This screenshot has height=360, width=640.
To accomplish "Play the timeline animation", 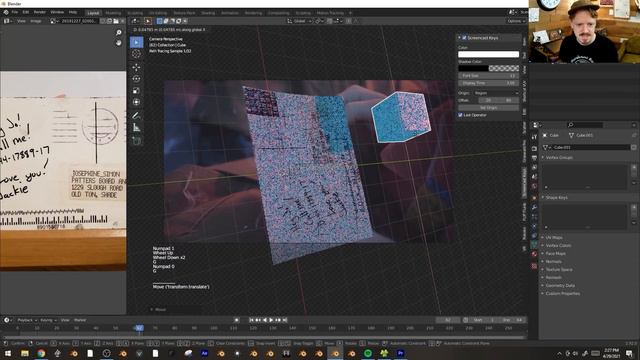I will point(271,320).
